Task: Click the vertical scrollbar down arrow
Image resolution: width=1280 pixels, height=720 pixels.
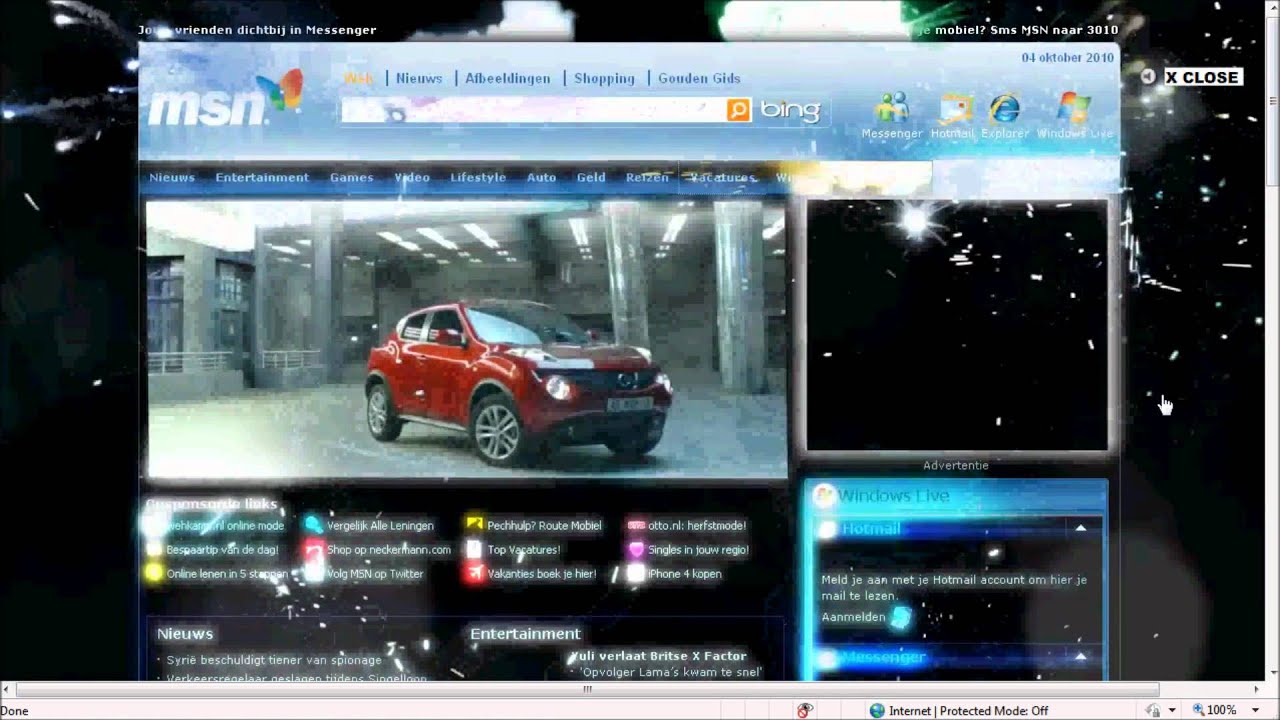Action: tap(1272, 673)
